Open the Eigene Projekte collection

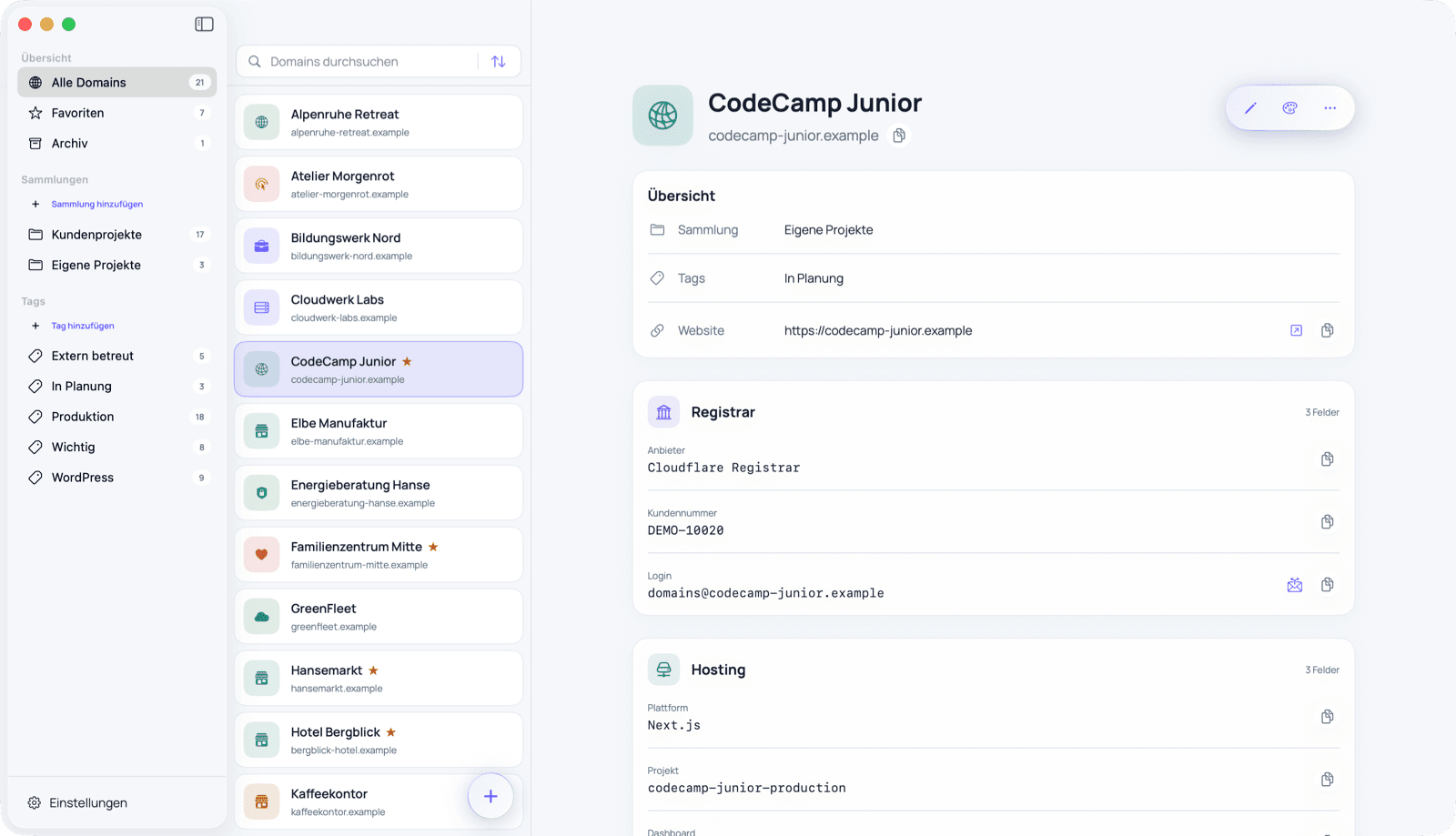[117, 265]
